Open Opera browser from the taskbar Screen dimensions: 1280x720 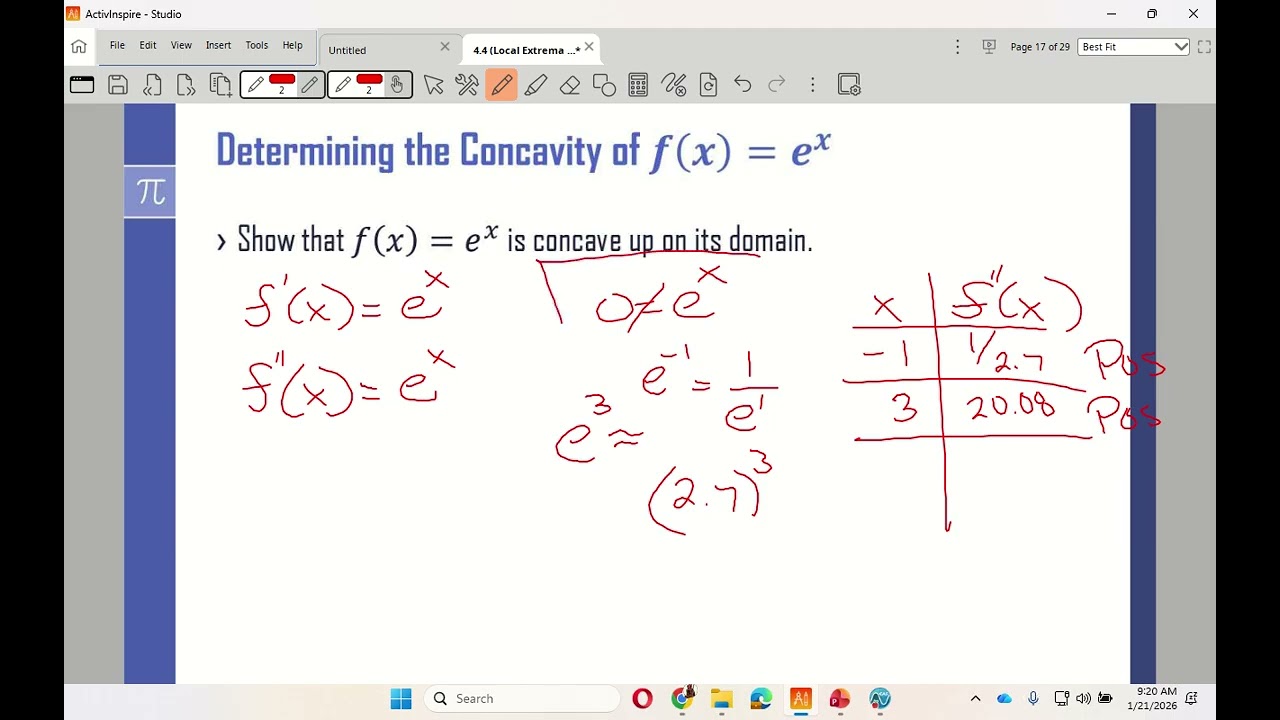pos(642,699)
